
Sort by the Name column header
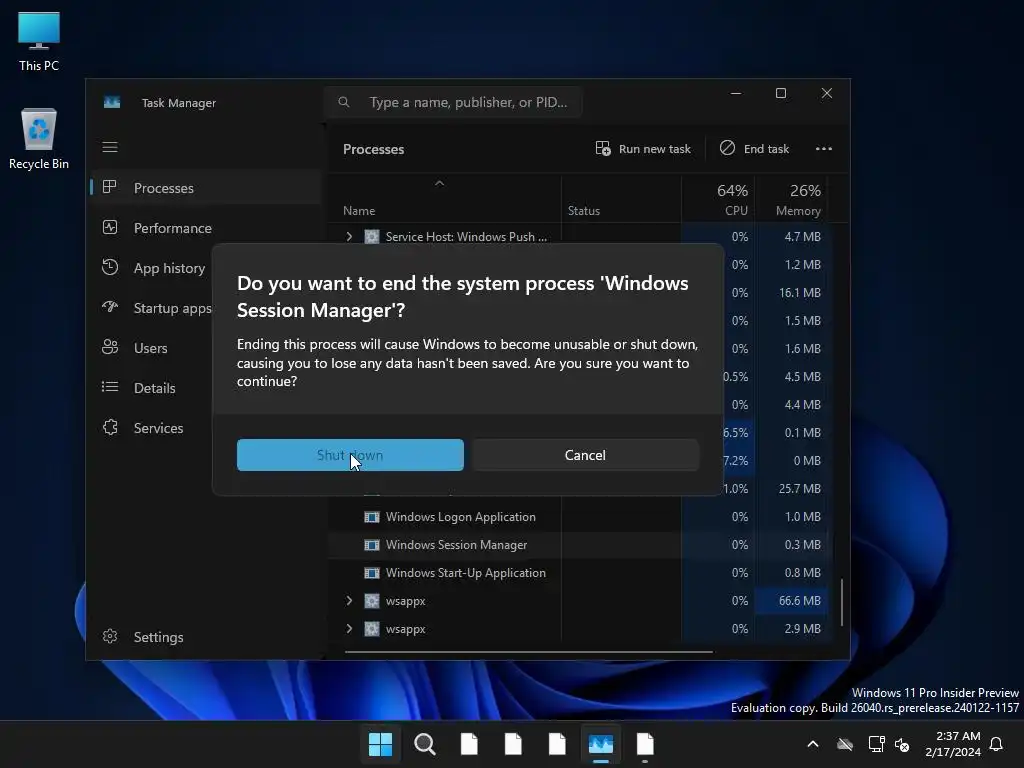(359, 211)
